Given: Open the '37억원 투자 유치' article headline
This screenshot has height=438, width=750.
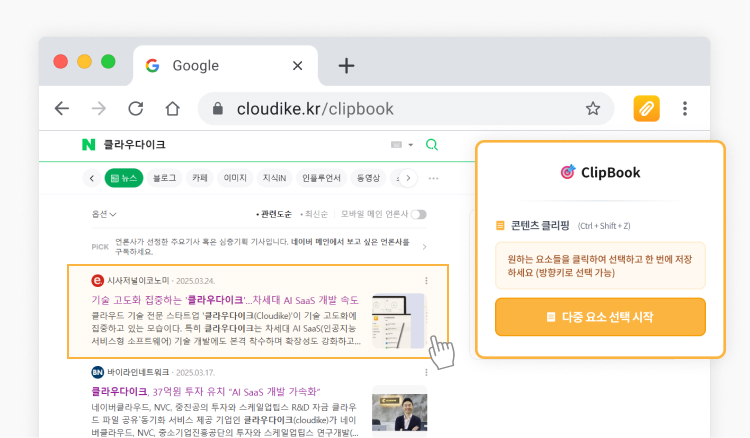Looking at the screenshot, I should [x=206, y=392].
